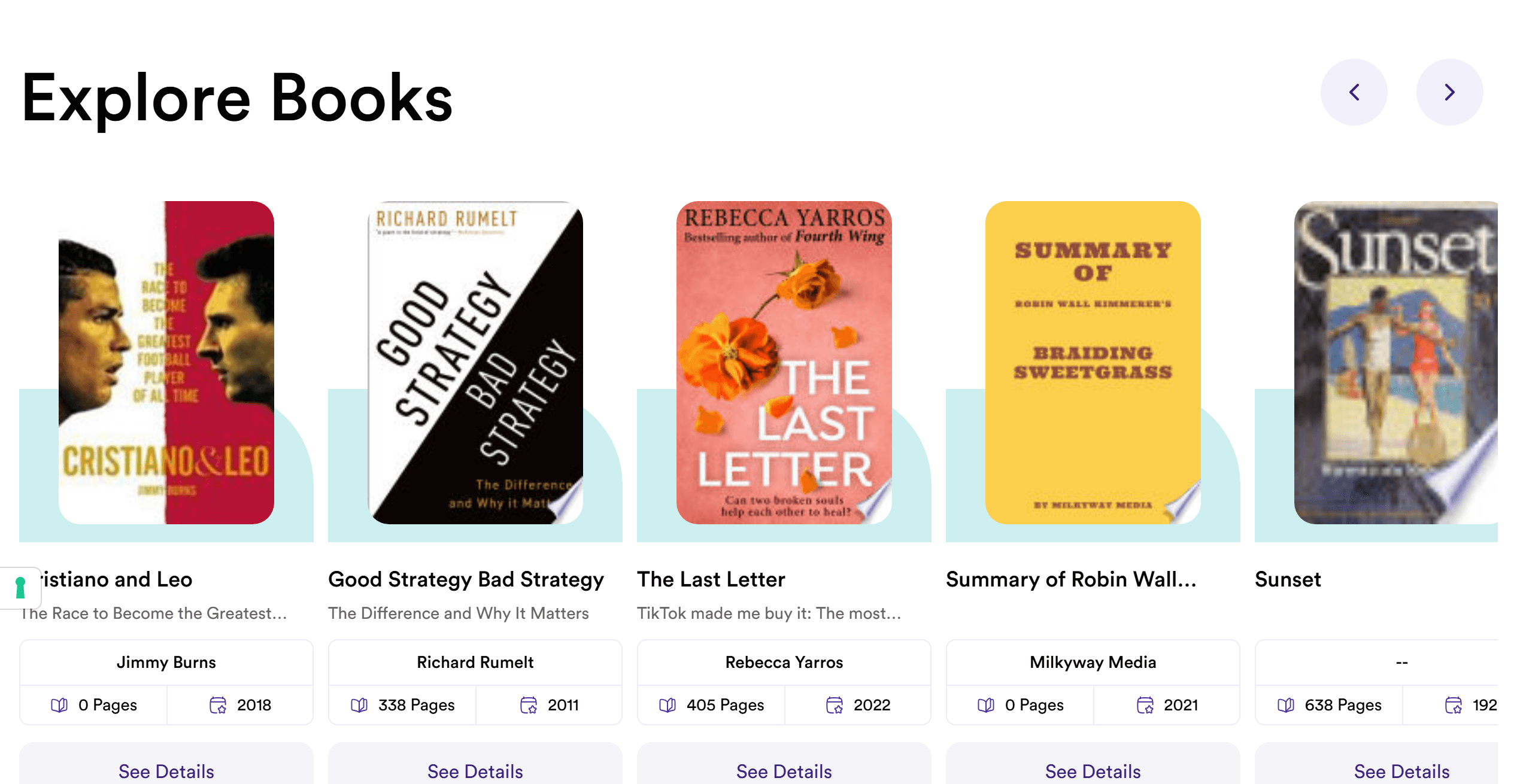
Task: Select The Last Letter cover image
Action: tap(784, 363)
